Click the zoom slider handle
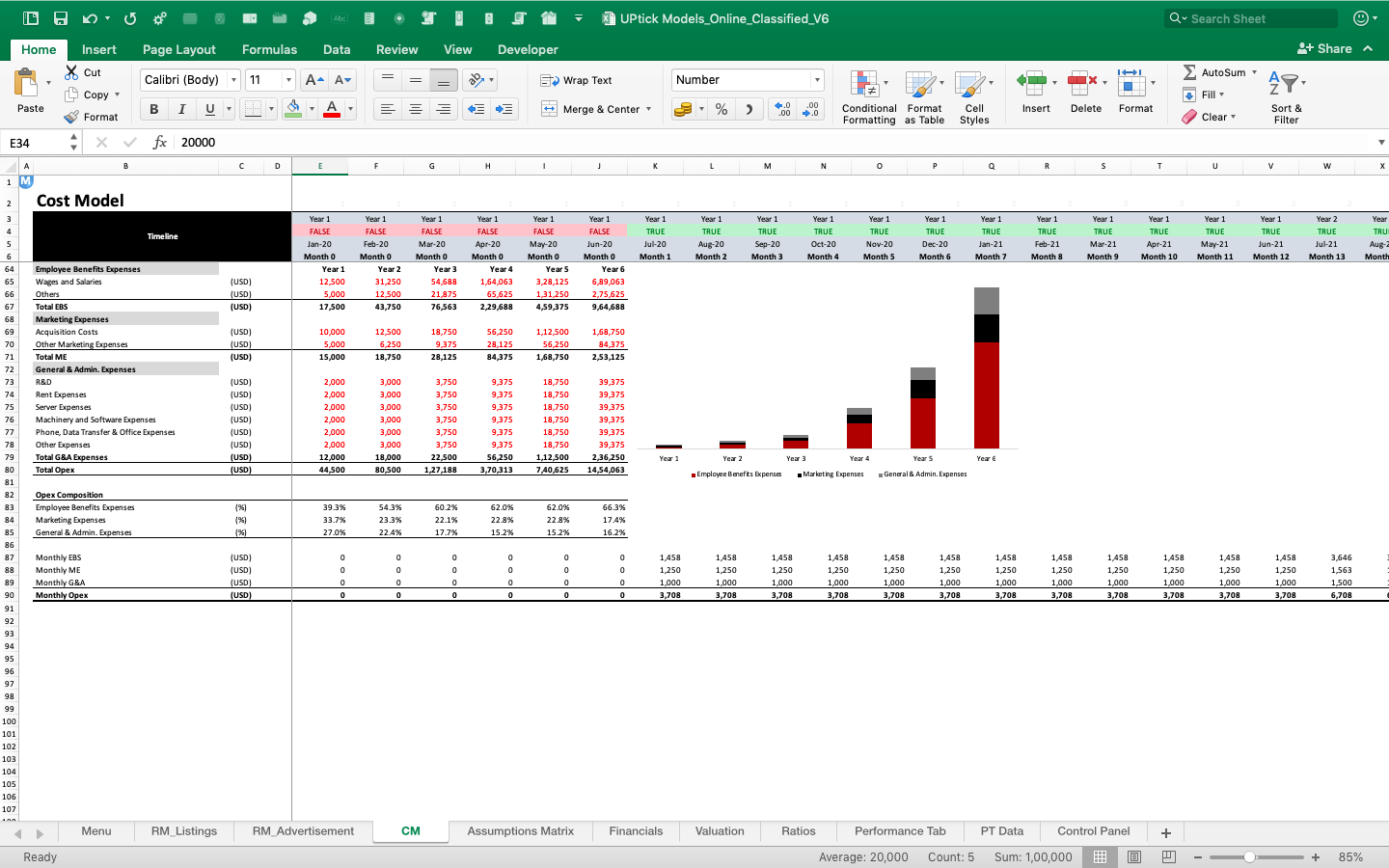This screenshot has width=1389, height=868. (1249, 856)
